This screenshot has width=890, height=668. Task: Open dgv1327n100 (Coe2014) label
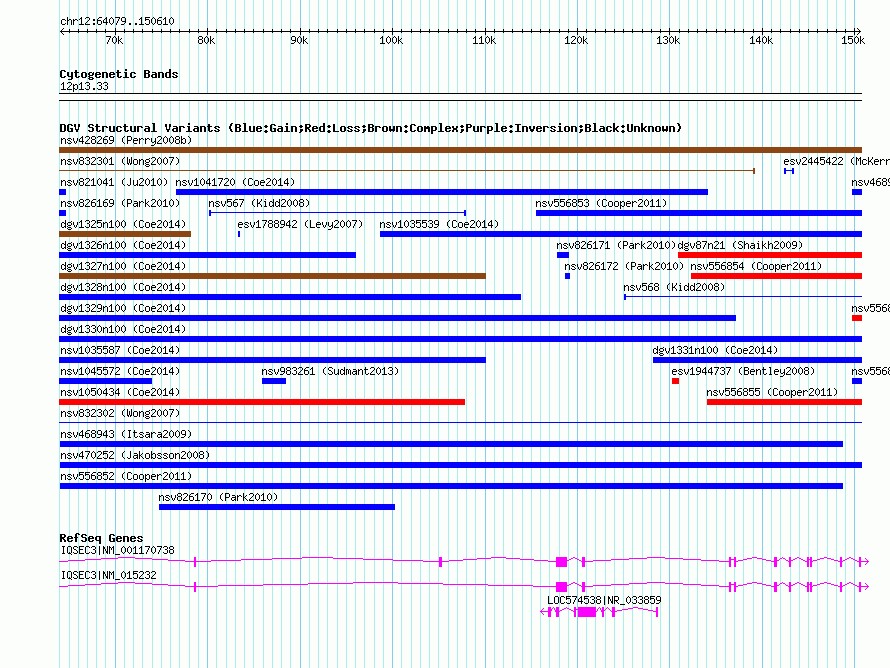(x=123, y=266)
